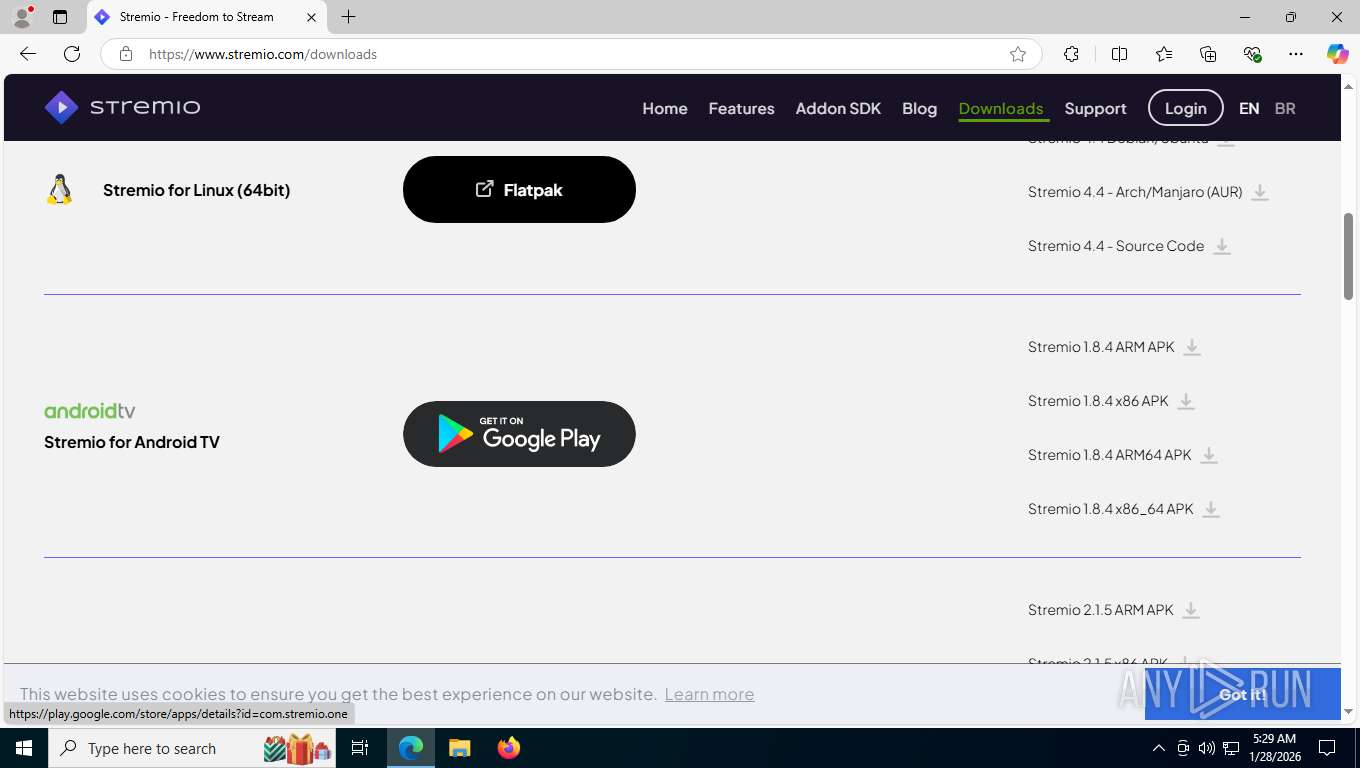
Task: Download Stremio 1.8.4 ARM APK icon
Action: [x=1192, y=347]
